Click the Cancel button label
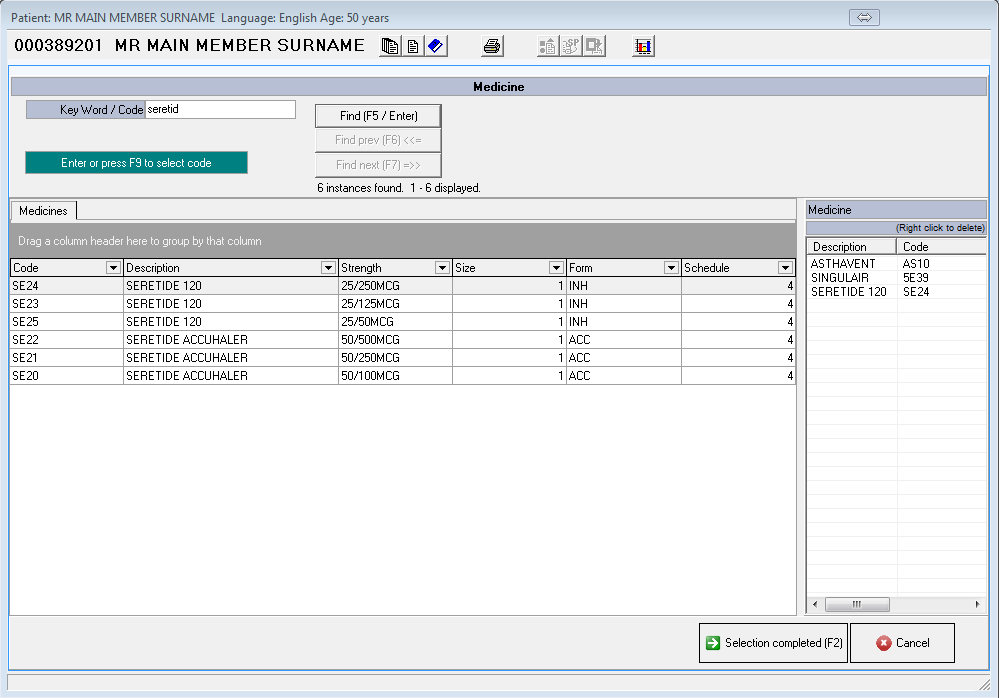Image resolution: width=999 pixels, height=698 pixels. (912, 643)
